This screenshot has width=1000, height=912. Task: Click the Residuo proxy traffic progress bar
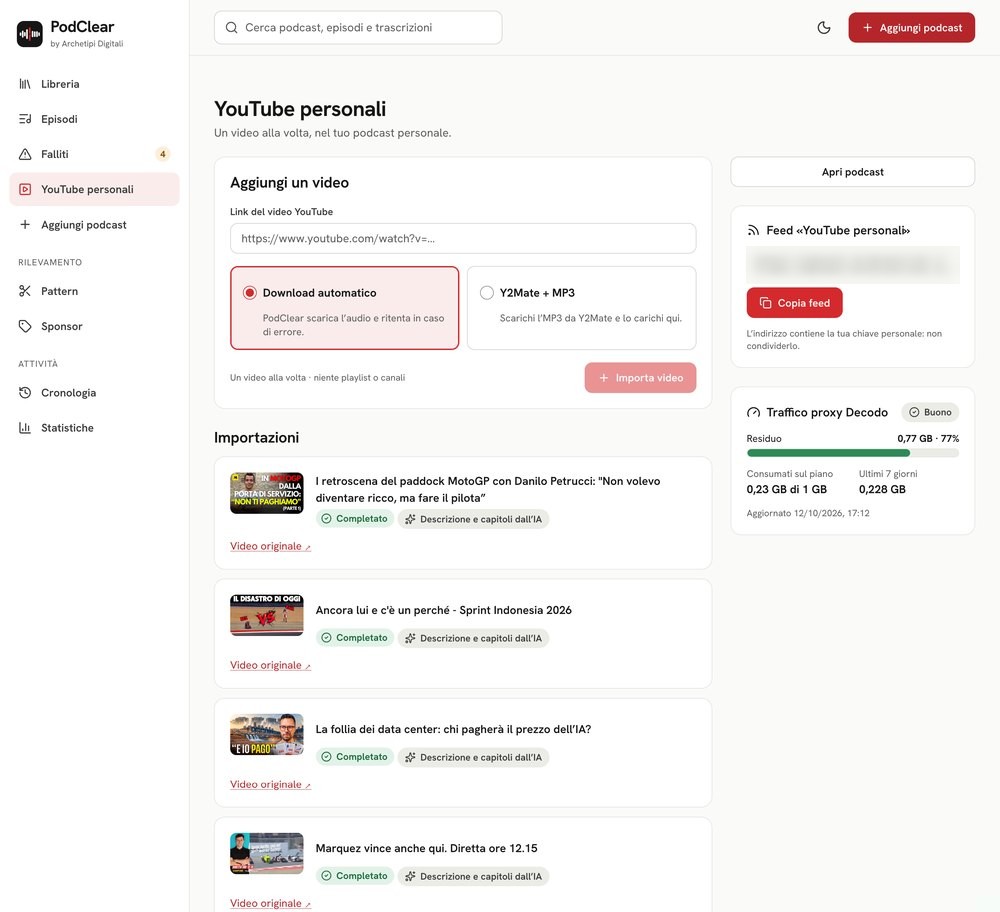852,453
